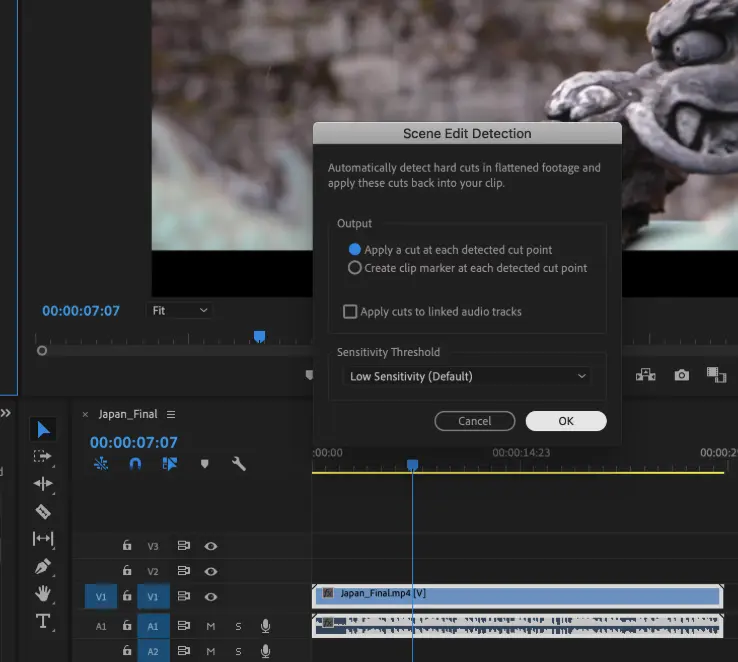Select the Track Select Forward tool
Viewport: 738px width, 662px height.
(x=43, y=456)
